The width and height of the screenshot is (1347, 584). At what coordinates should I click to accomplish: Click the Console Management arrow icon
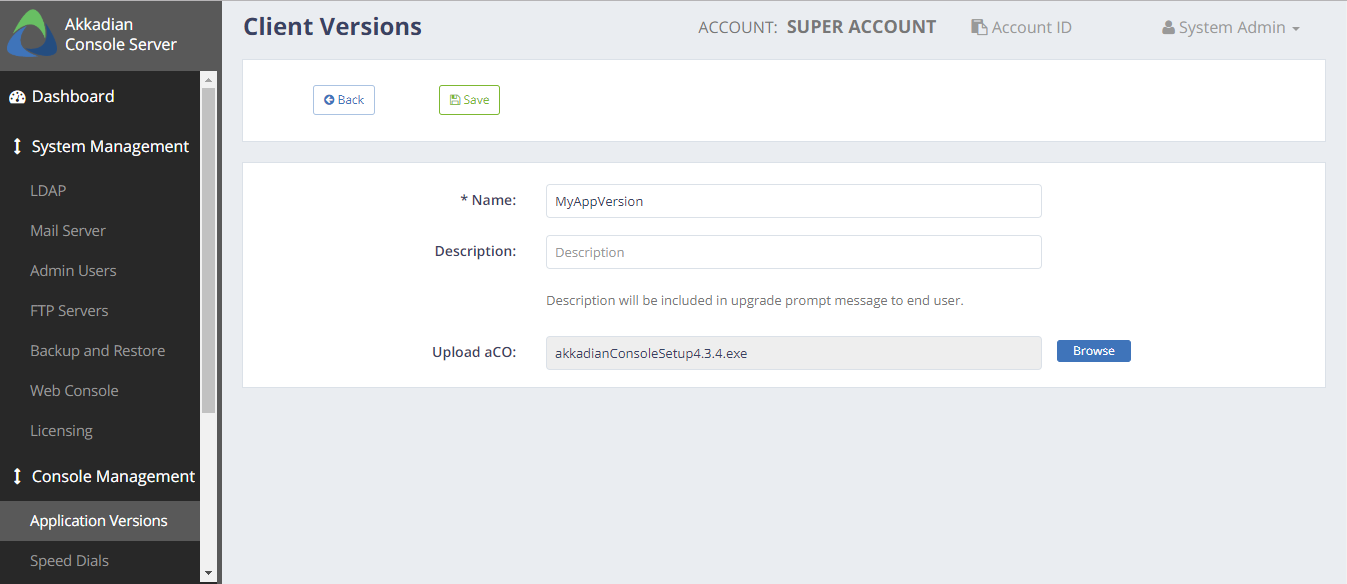[17, 477]
